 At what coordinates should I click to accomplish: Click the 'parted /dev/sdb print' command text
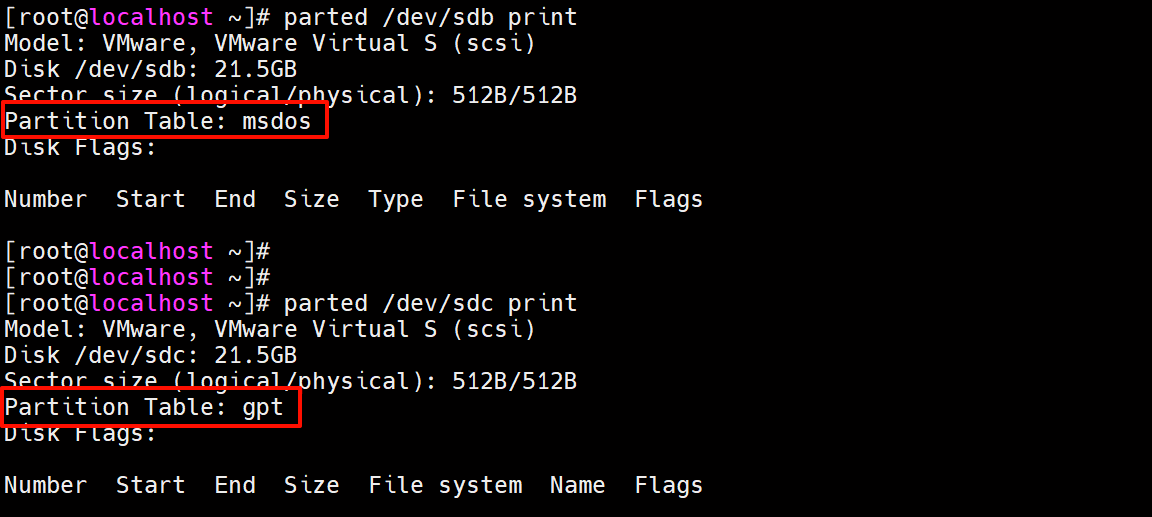430,18
